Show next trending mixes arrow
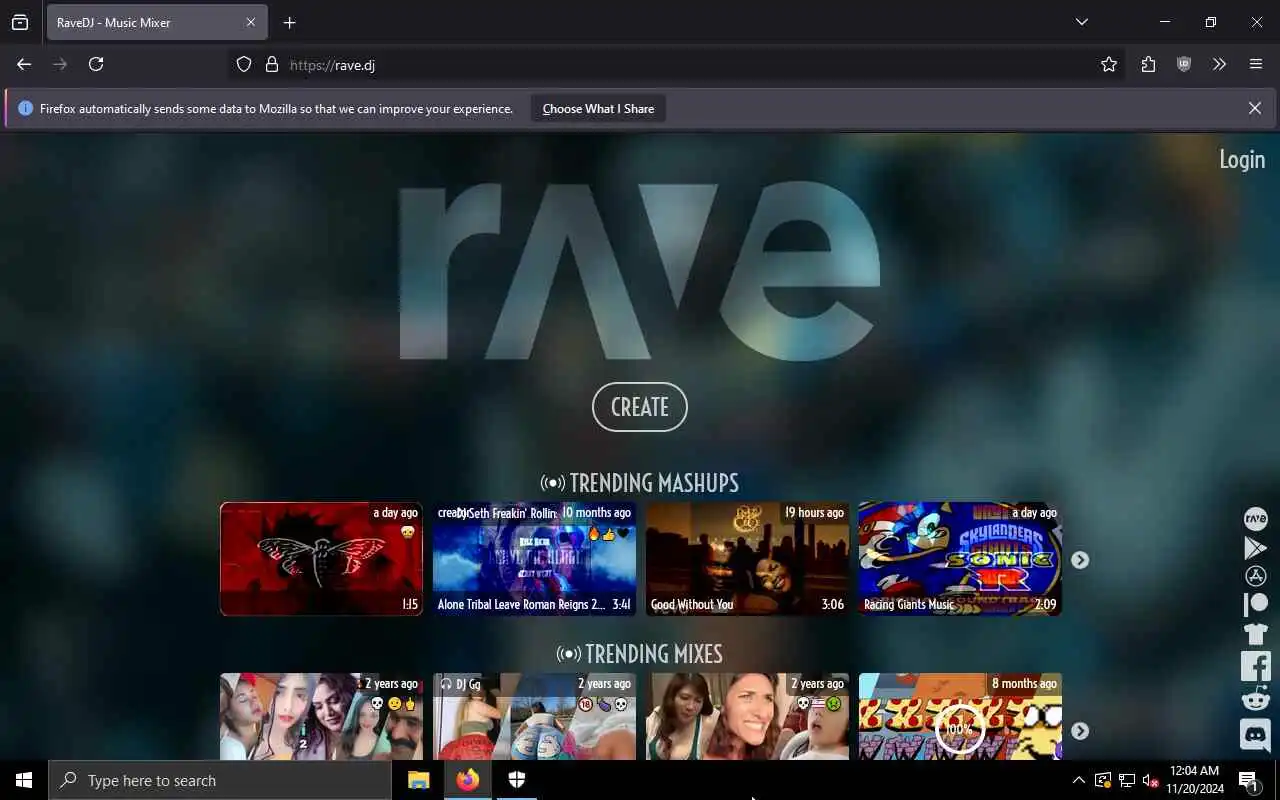 click(x=1080, y=731)
